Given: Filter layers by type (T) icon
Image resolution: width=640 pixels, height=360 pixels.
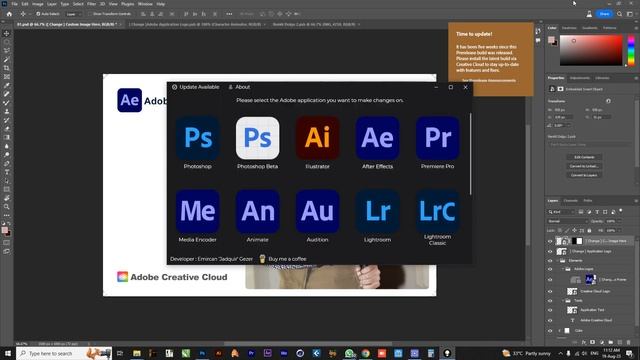Looking at the screenshot, I should 597,212.
